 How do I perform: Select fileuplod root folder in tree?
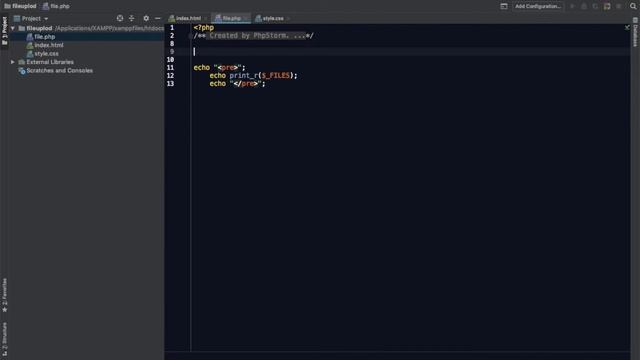pyautogui.click(x=39, y=29)
